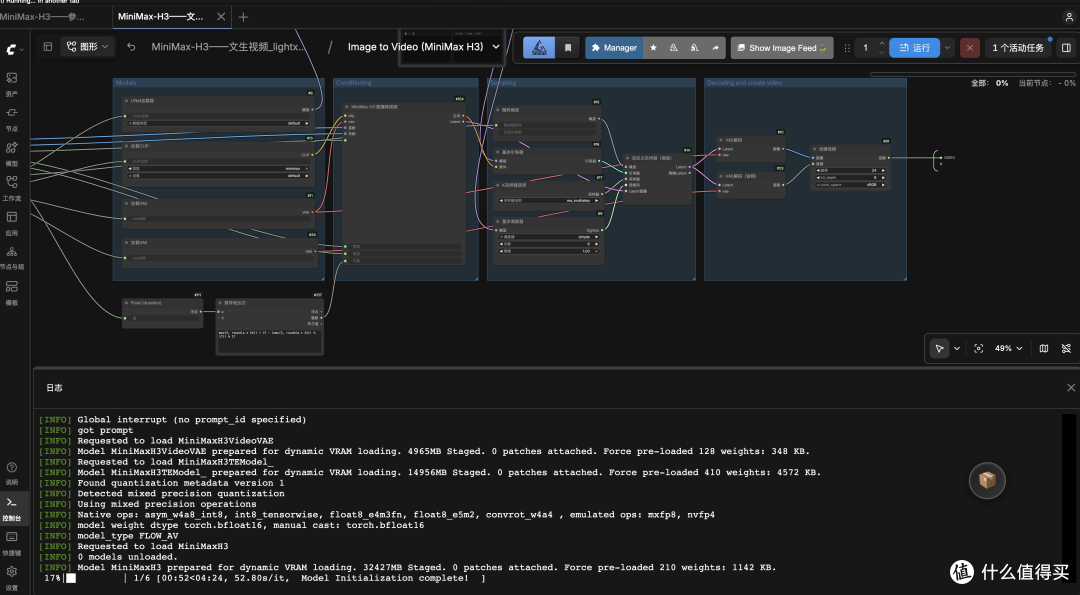The image size is (1080, 595).
Task: Toggle the 控制台 console panel
Action: [x=12, y=508]
